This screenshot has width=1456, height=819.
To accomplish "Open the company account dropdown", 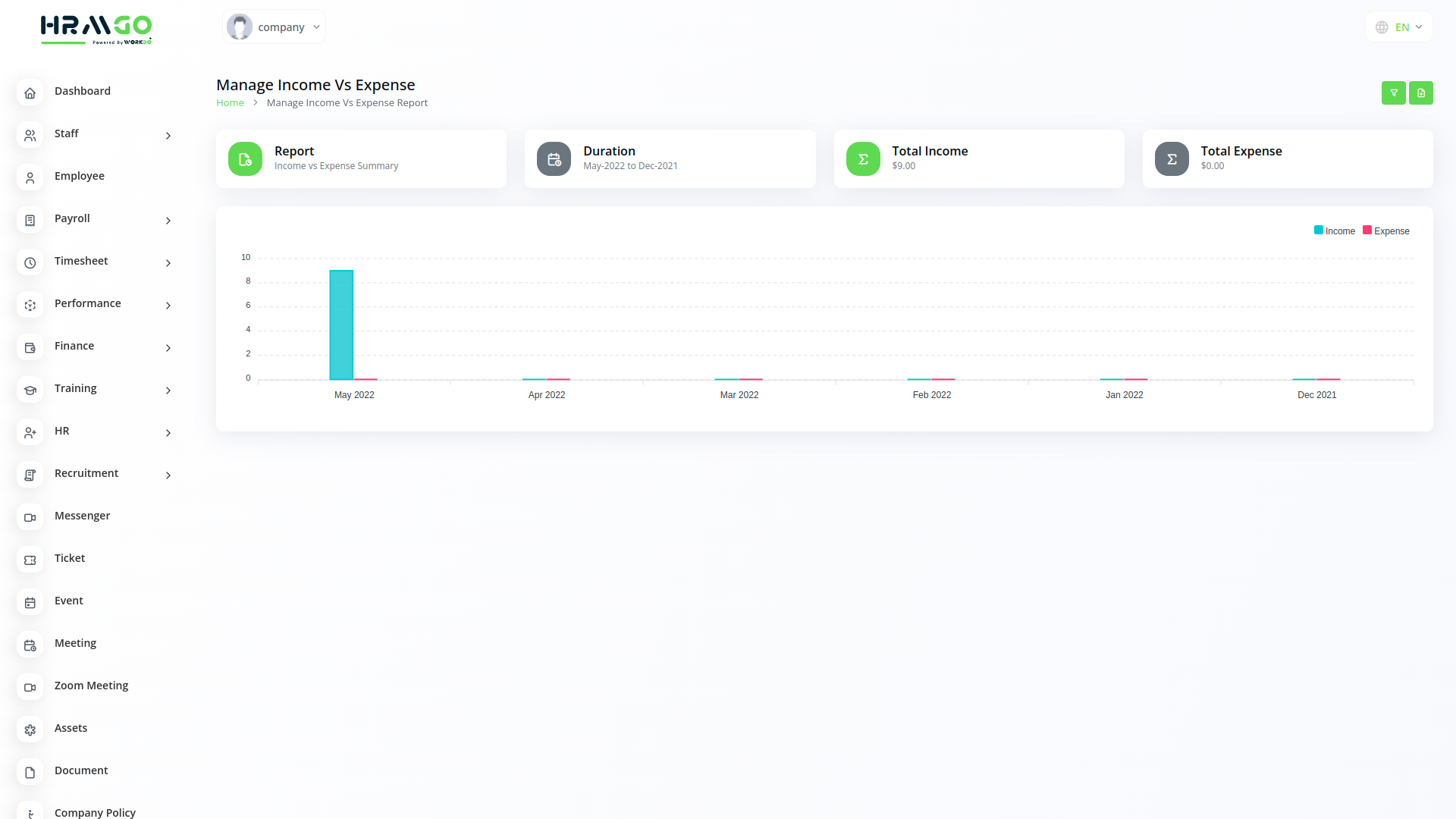I will 274,27.
